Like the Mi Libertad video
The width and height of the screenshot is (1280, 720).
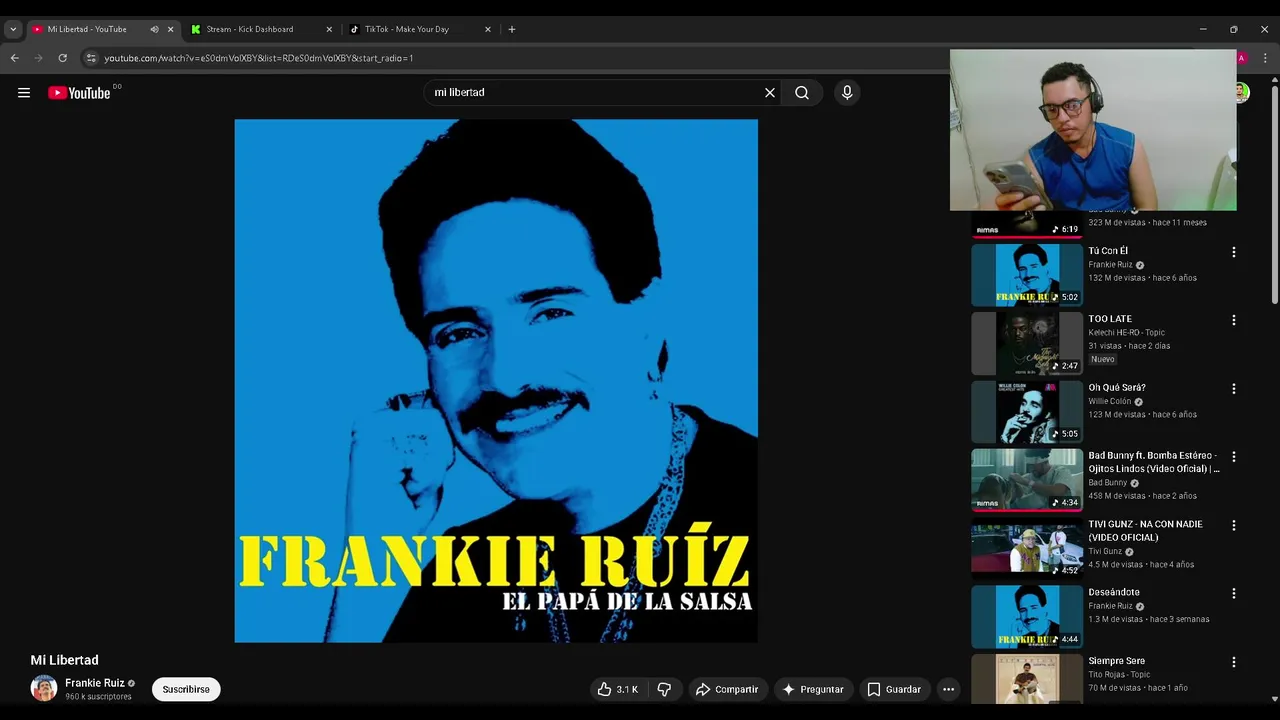pos(617,689)
